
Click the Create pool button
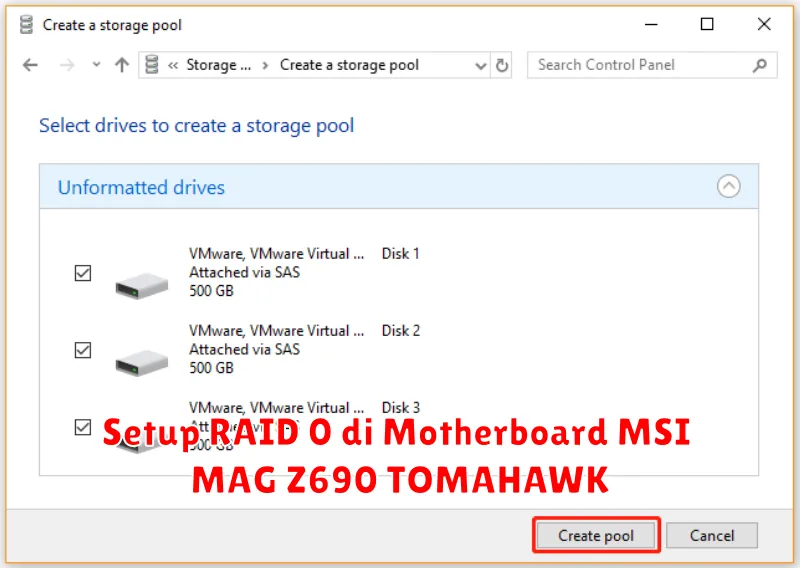tap(596, 535)
